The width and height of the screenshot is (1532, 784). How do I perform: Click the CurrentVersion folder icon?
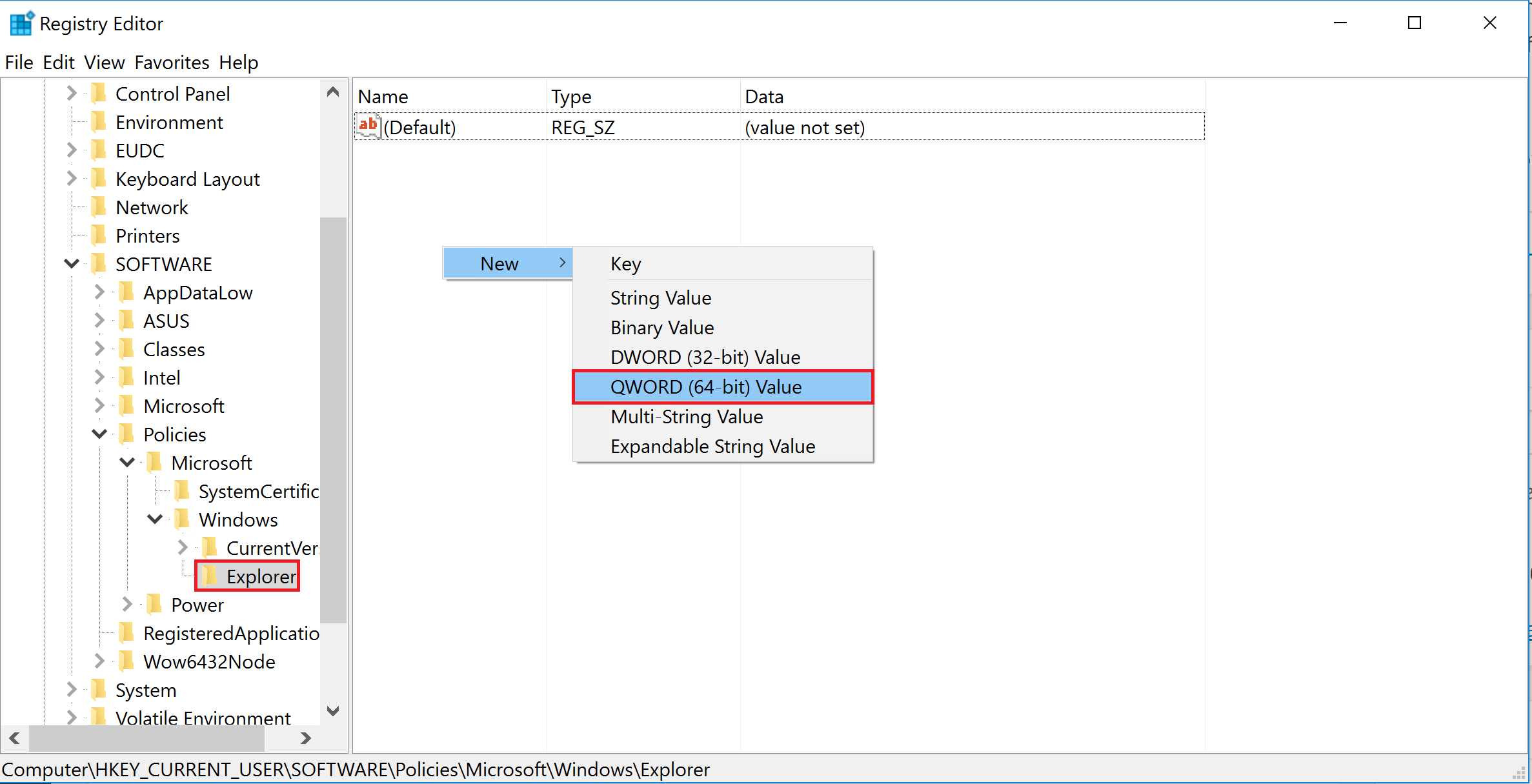[210, 548]
